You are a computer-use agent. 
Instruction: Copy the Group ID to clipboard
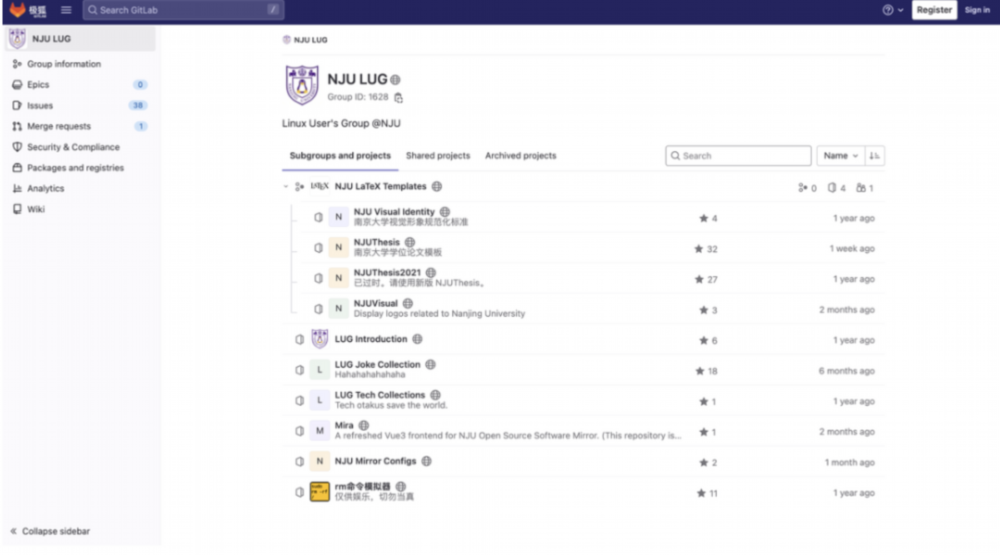[399, 98]
